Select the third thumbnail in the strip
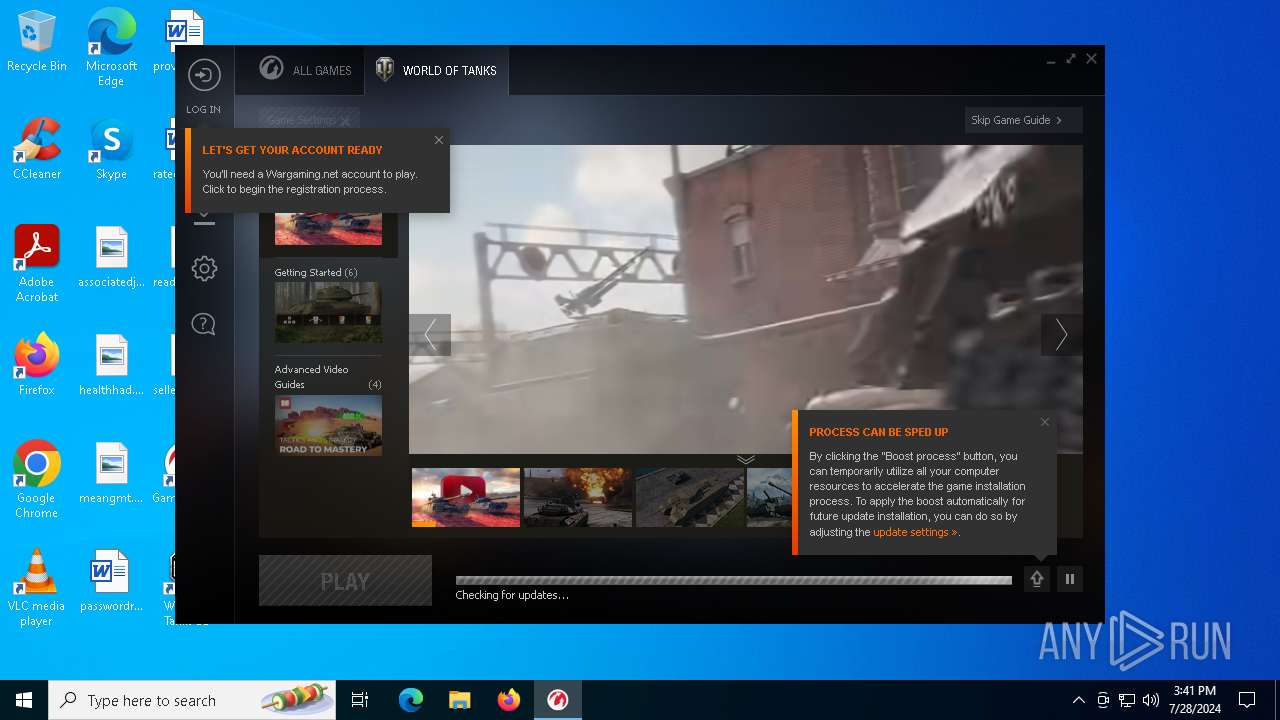Viewport: 1280px width, 720px height. 690,497
